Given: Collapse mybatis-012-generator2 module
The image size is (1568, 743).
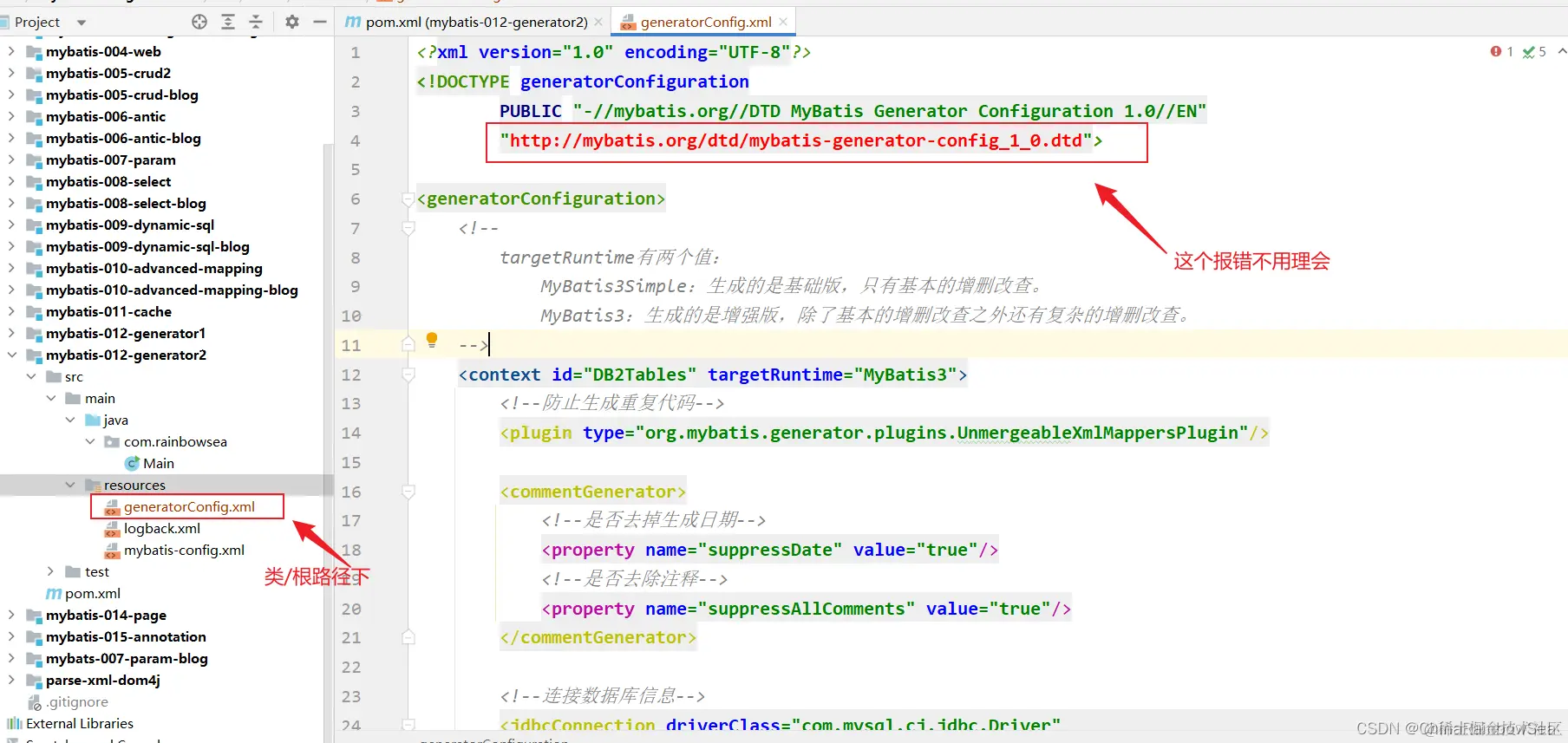Looking at the screenshot, I should (11, 355).
